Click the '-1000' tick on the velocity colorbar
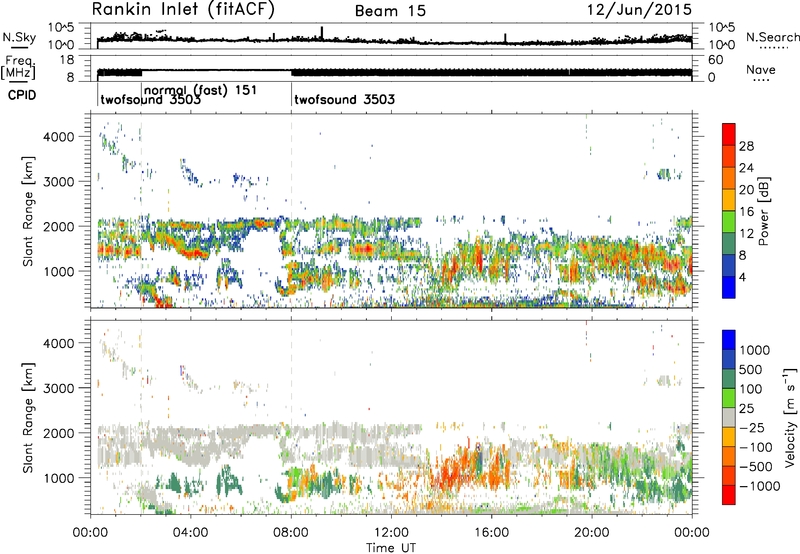The height and width of the screenshot is (554, 800). pos(759,486)
